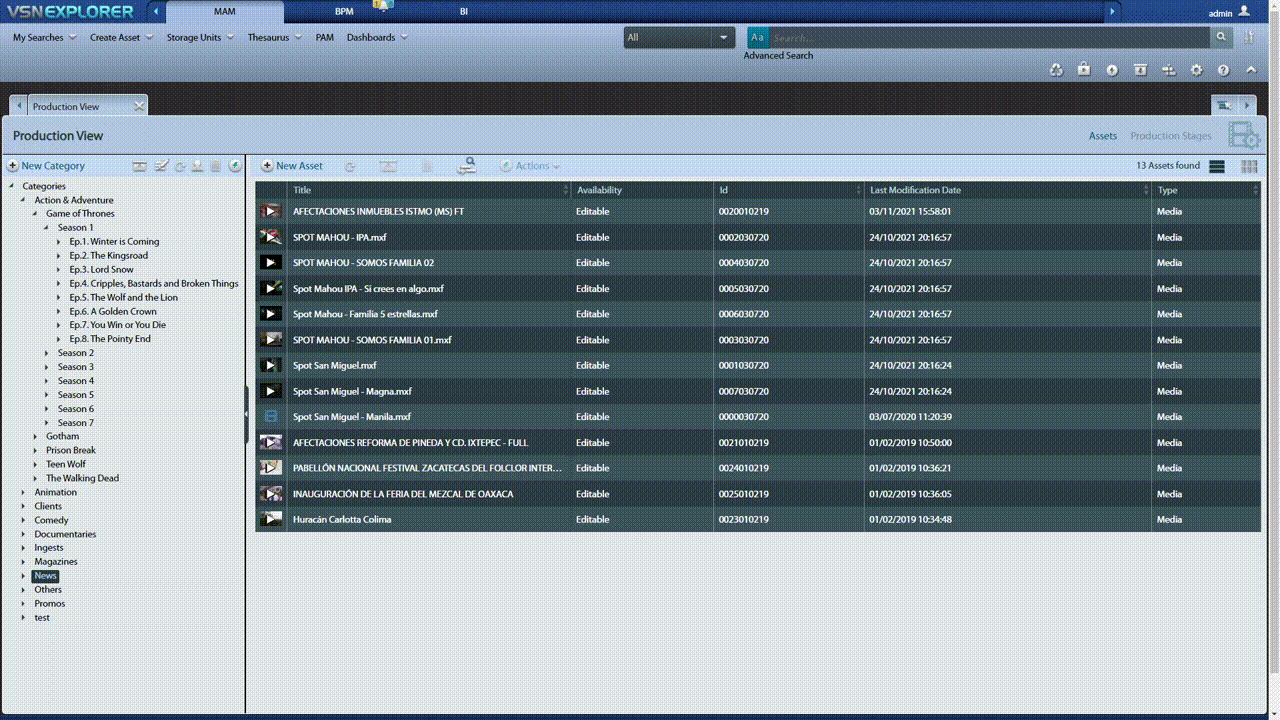
Task: Select the Promos category
Action: point(50,604)
